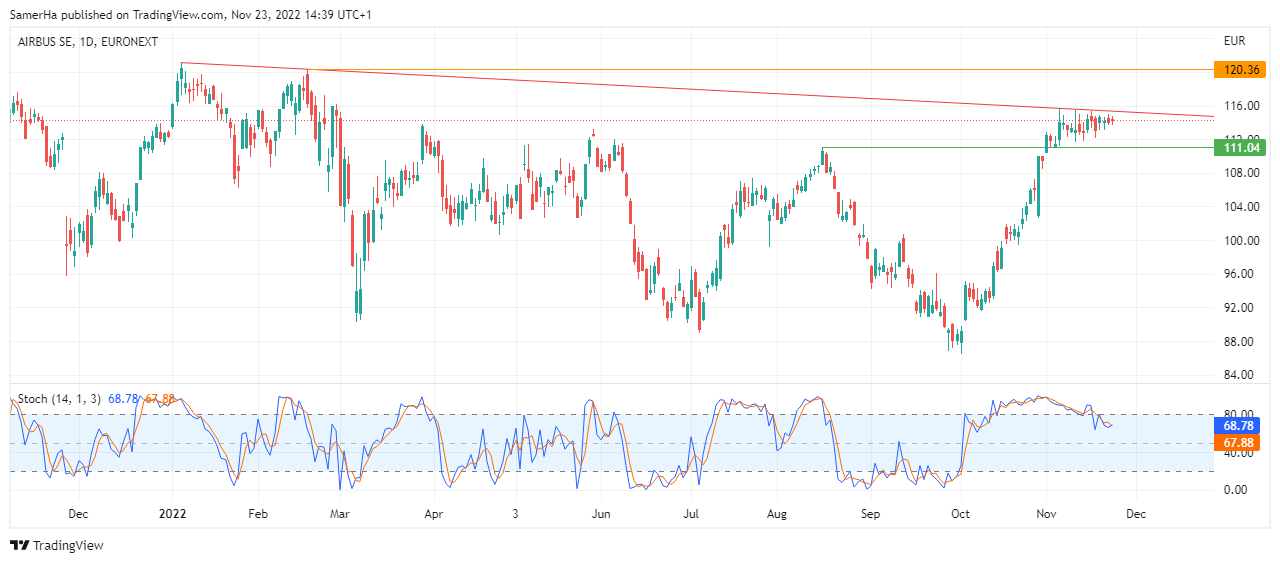1280x563 pixels.
Task: Select the blue 68.78 Stoch axis tag
Action: pyautogui.click(x=1239, y=425)
